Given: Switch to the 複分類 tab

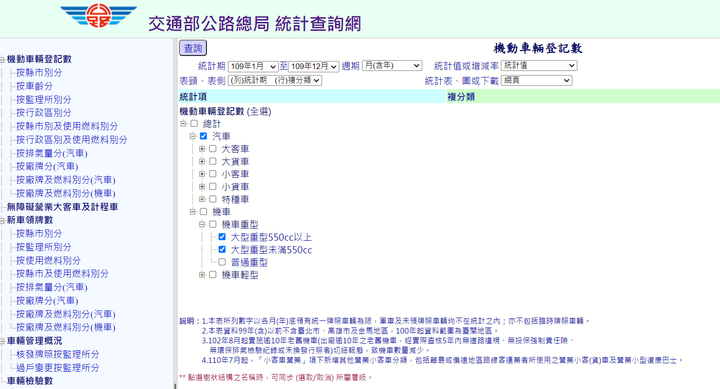Looking at the screenshot, I should (x=583, y=97).
